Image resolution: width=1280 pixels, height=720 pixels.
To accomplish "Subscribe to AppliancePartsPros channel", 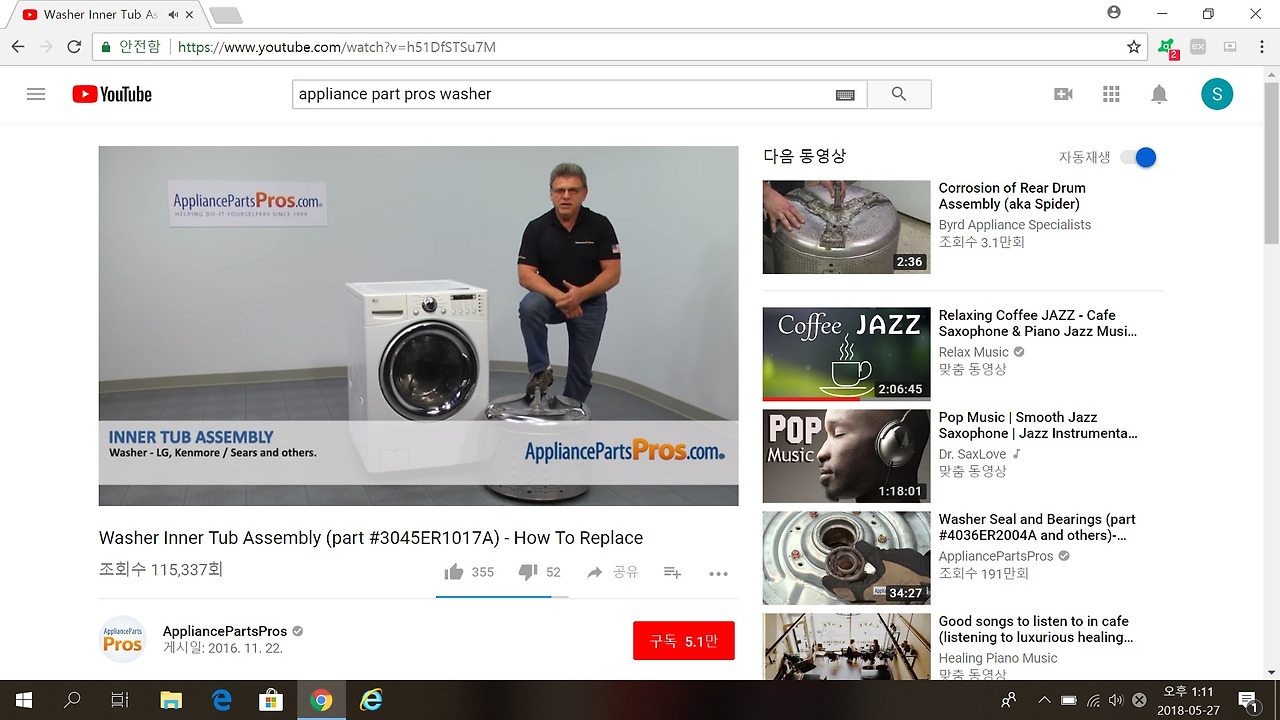I will click(684, 641).
